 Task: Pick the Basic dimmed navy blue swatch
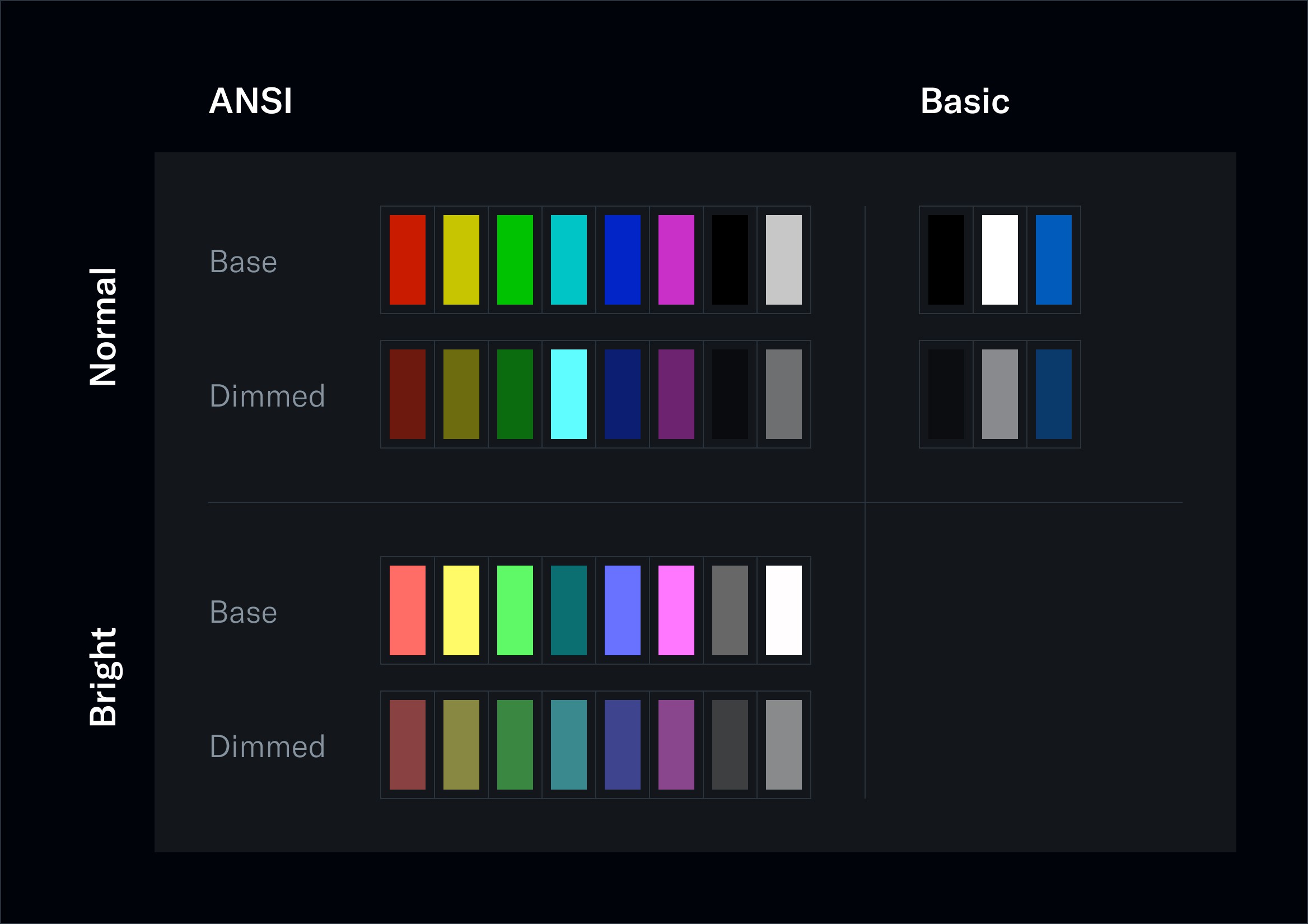click(x=1053, y=394)
